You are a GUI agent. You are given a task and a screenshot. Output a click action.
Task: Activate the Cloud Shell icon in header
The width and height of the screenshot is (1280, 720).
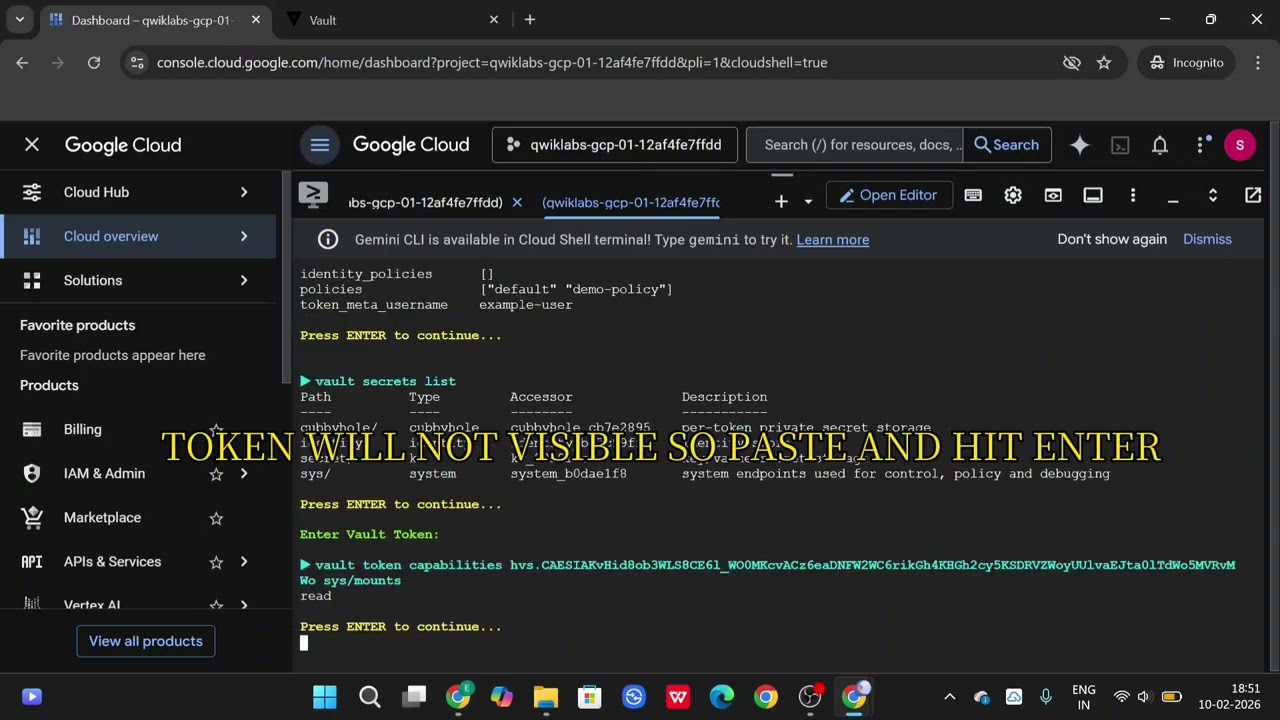click(x=1120, y=145)
